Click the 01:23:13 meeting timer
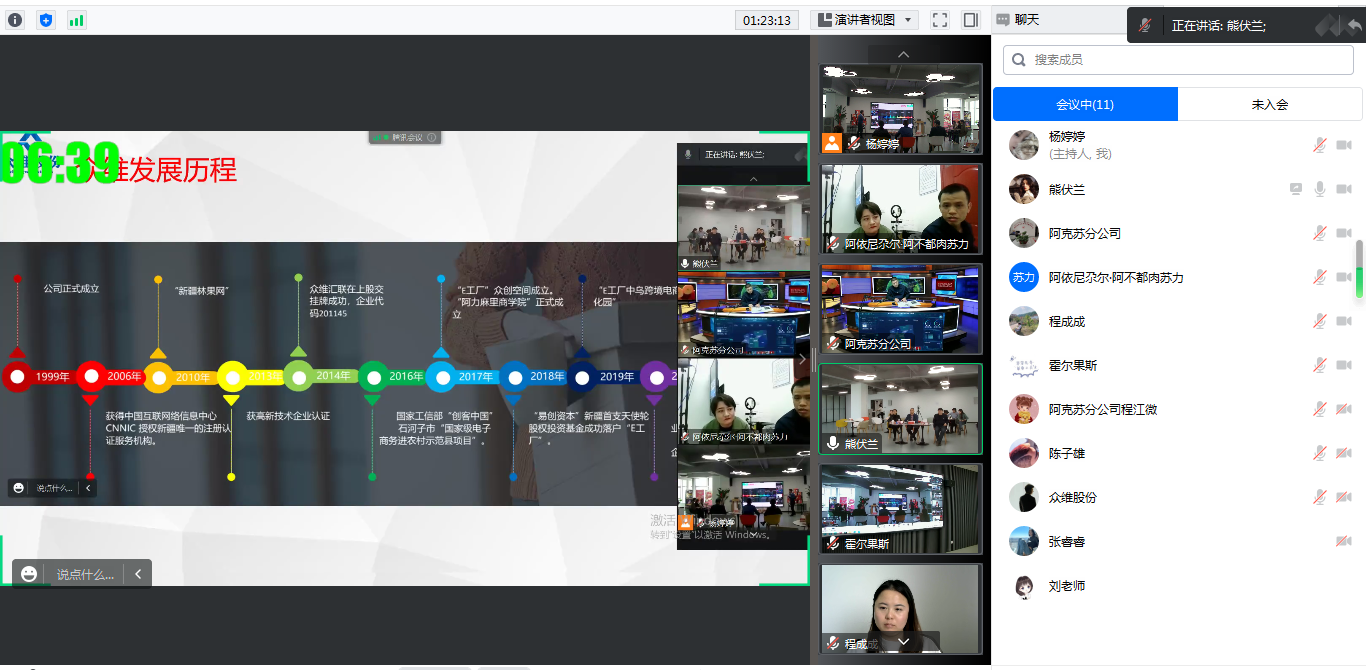 tap(768, 20)
